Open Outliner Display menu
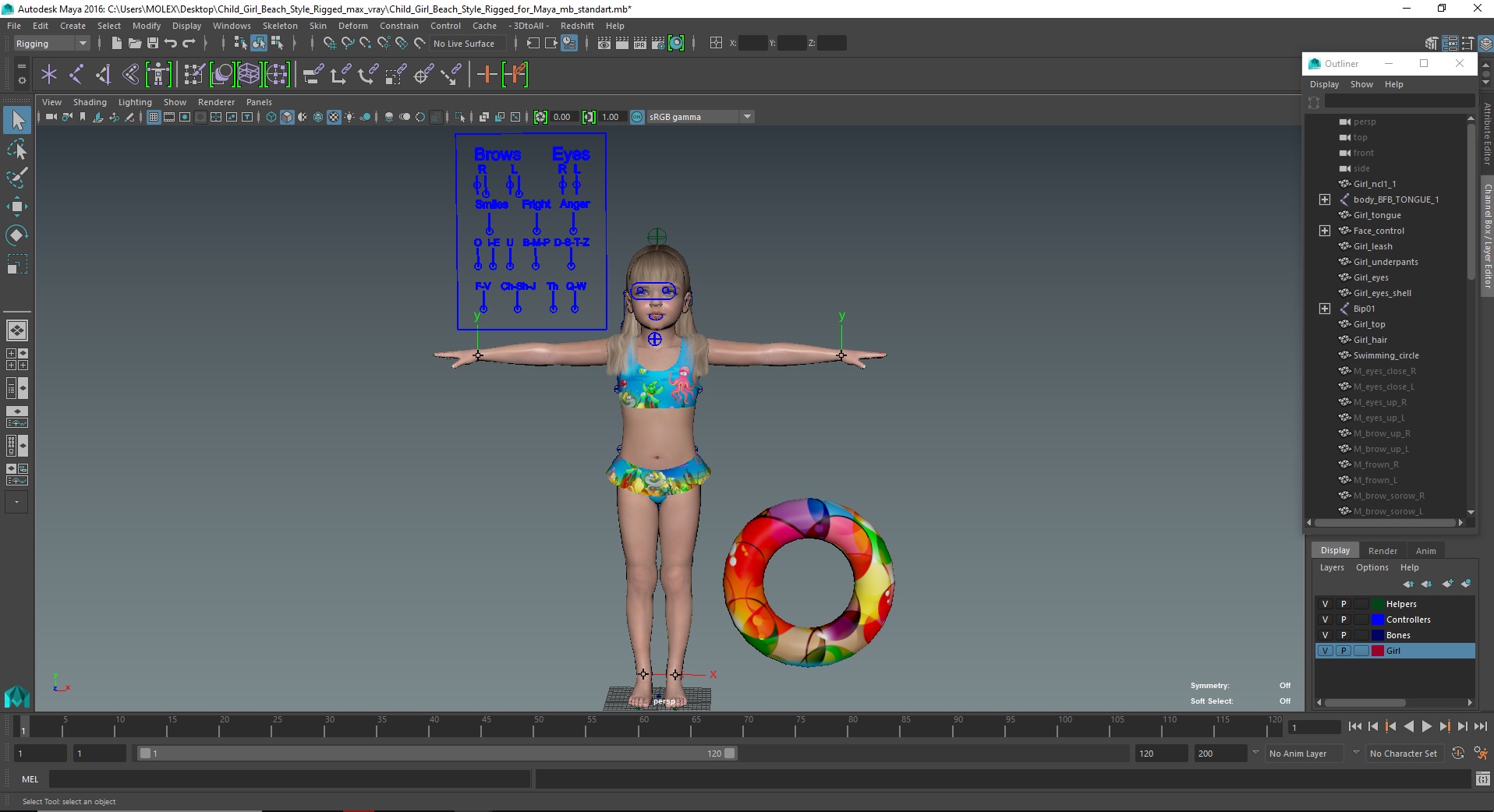This screenshot has width=1494, height=812. click(x=1324, y=84)
